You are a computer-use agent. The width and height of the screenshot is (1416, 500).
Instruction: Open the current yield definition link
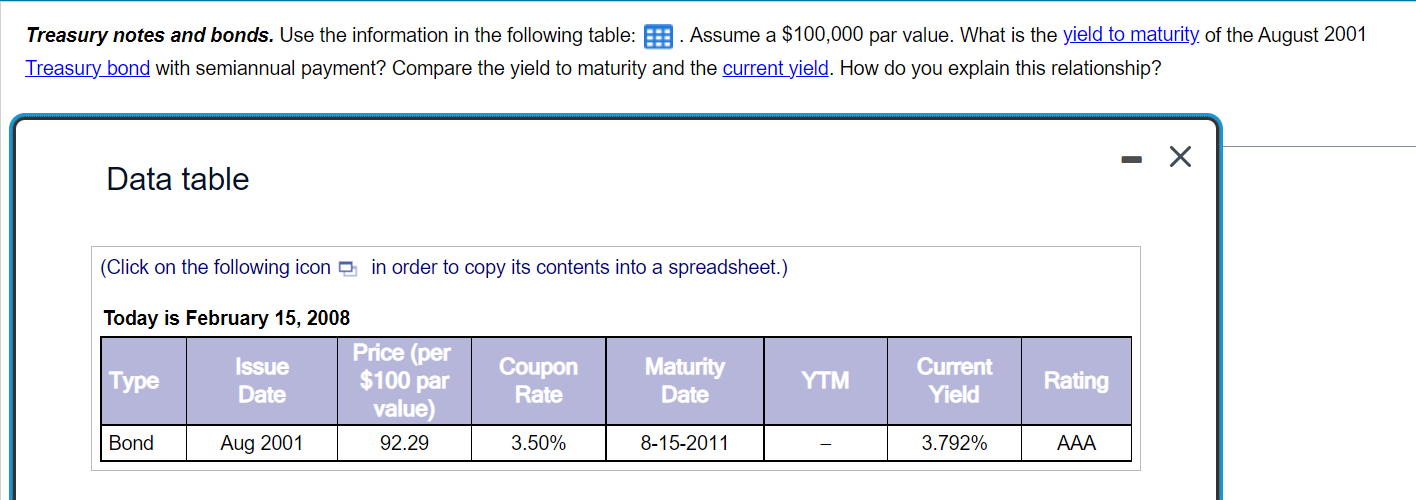click(x=776, y=69)
